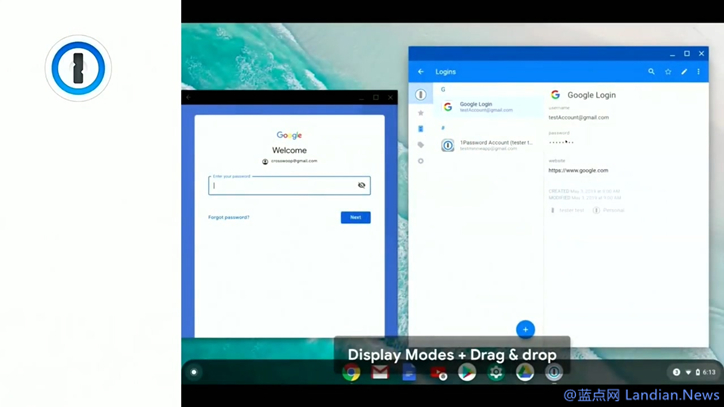Edit the Google Login with pencil icon

684,72
